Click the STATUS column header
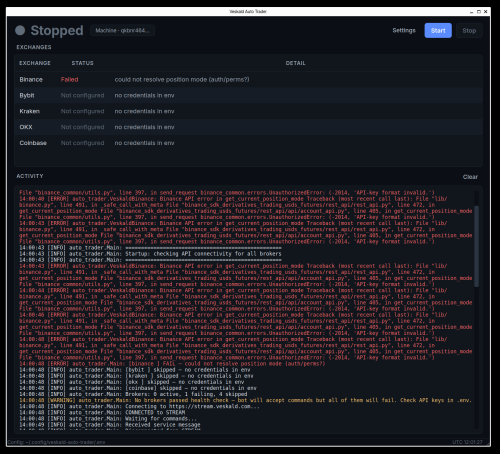Viewport: 500px width, 454px height. pos(82,63)
